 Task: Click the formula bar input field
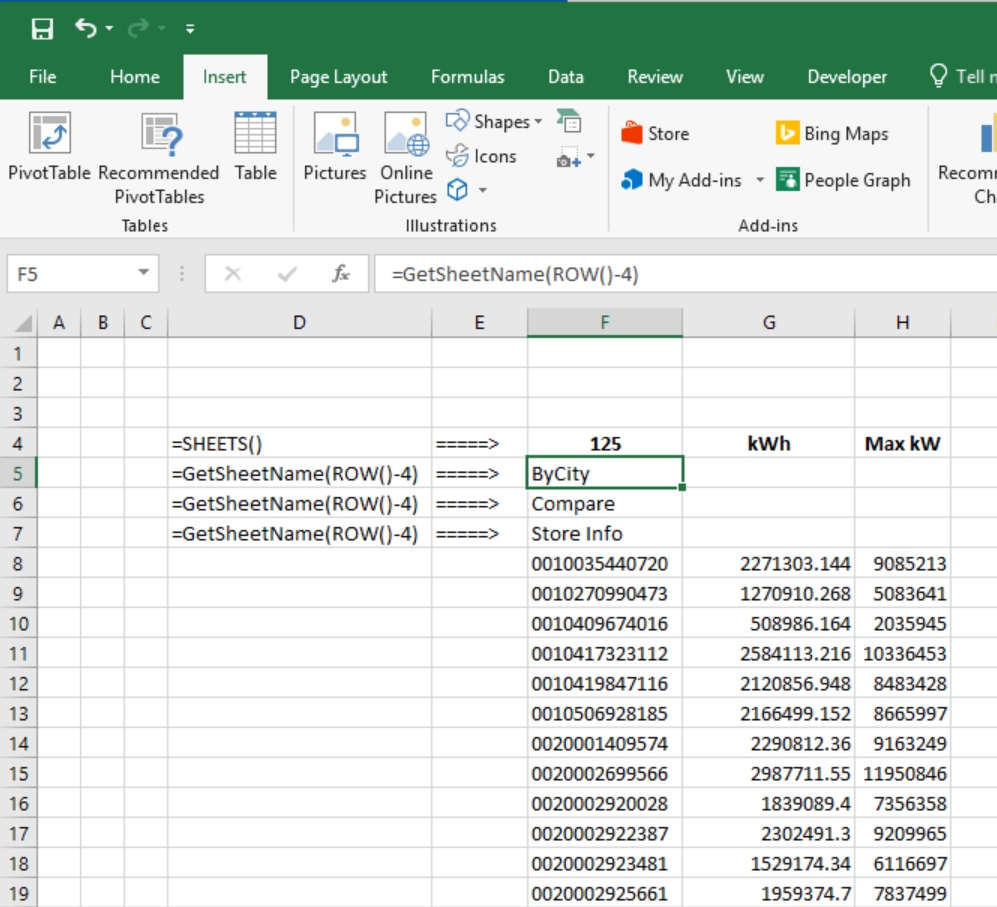680,274
